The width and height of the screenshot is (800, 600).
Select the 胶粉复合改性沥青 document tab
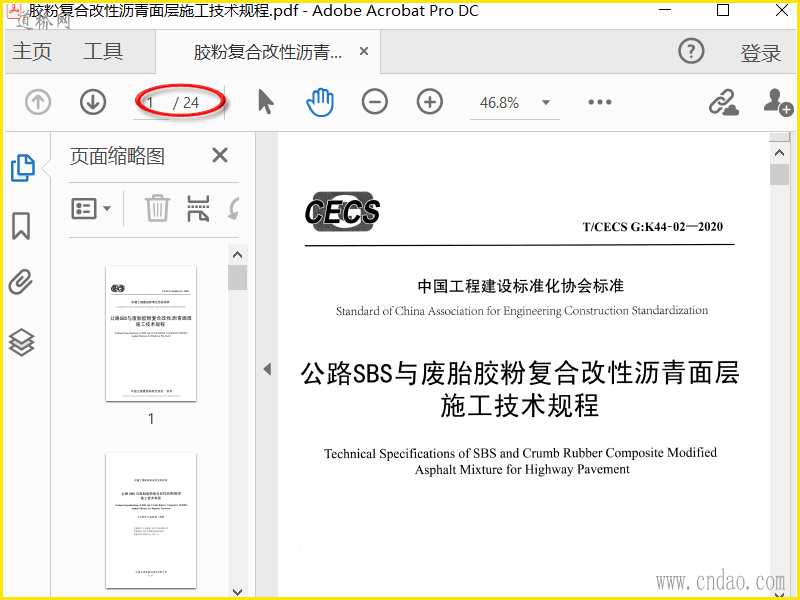pos(267,52)
